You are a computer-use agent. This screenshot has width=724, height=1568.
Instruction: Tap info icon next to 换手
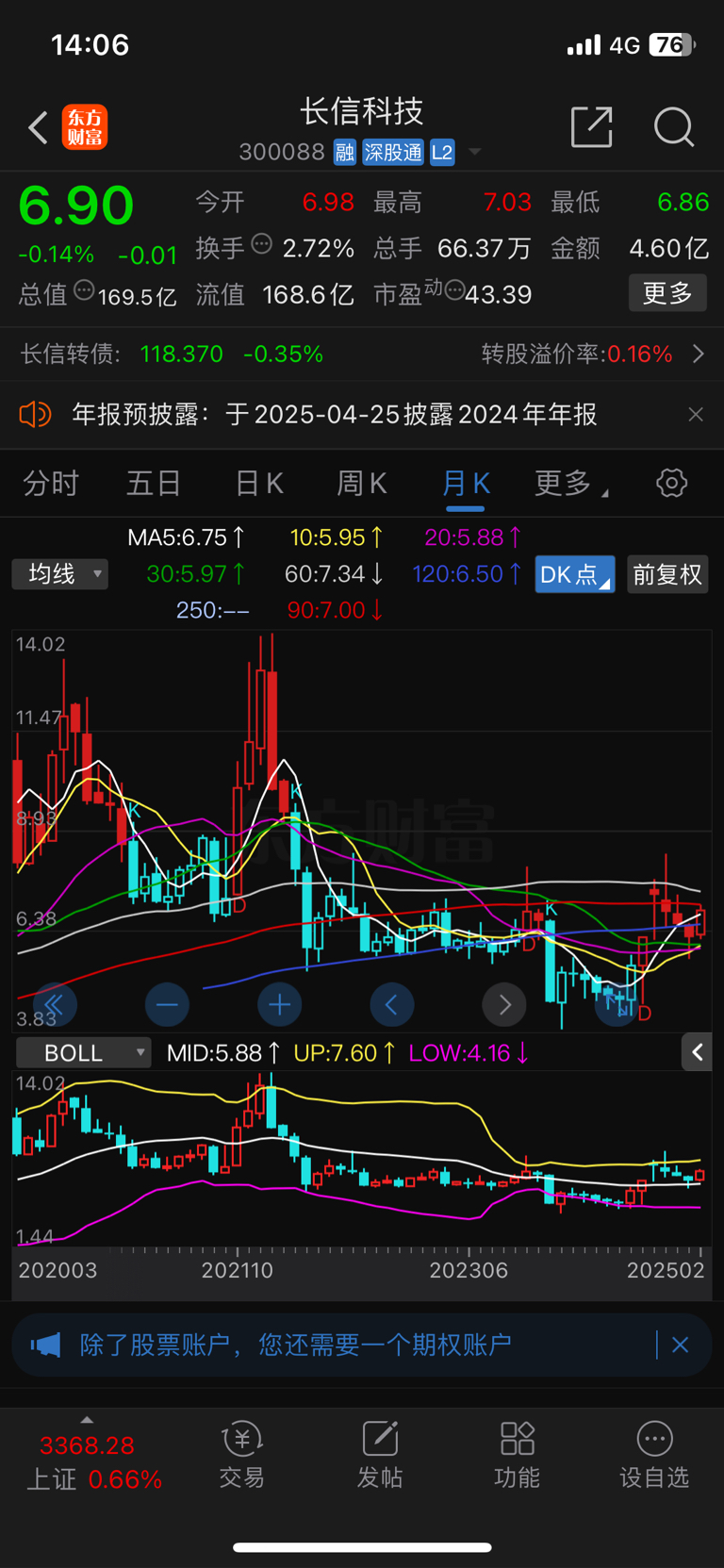click(x=262, y=245)
